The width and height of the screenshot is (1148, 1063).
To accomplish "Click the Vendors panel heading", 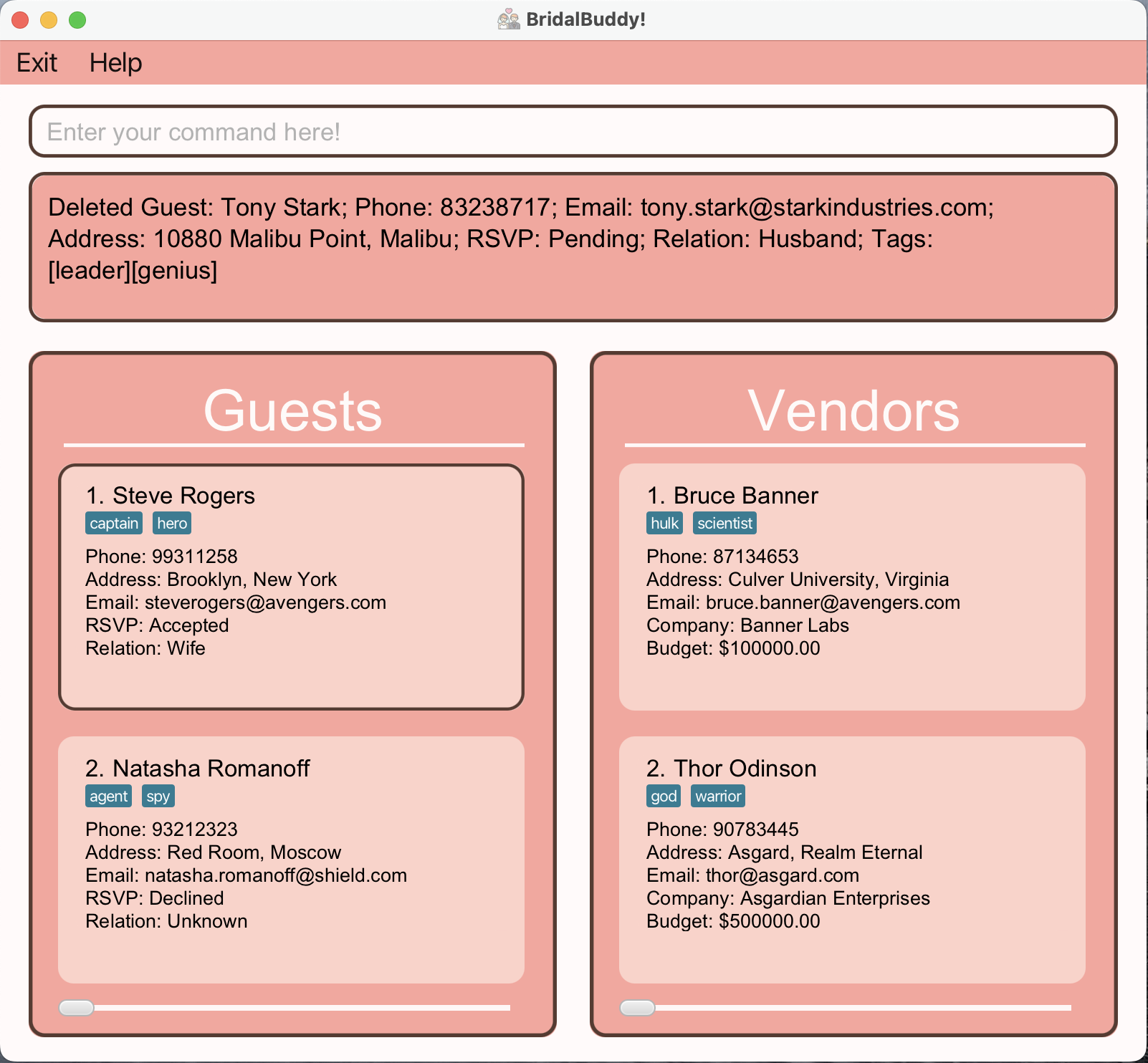I will coord(853,410).
